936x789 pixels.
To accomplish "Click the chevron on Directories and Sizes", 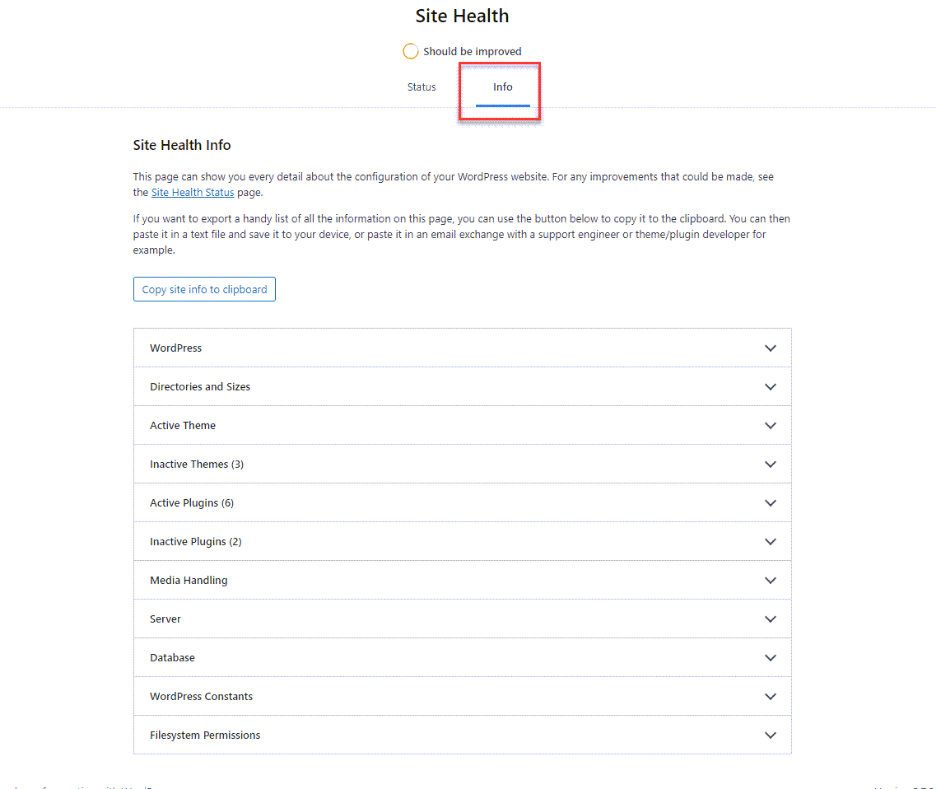I will (x=770, y=386).
